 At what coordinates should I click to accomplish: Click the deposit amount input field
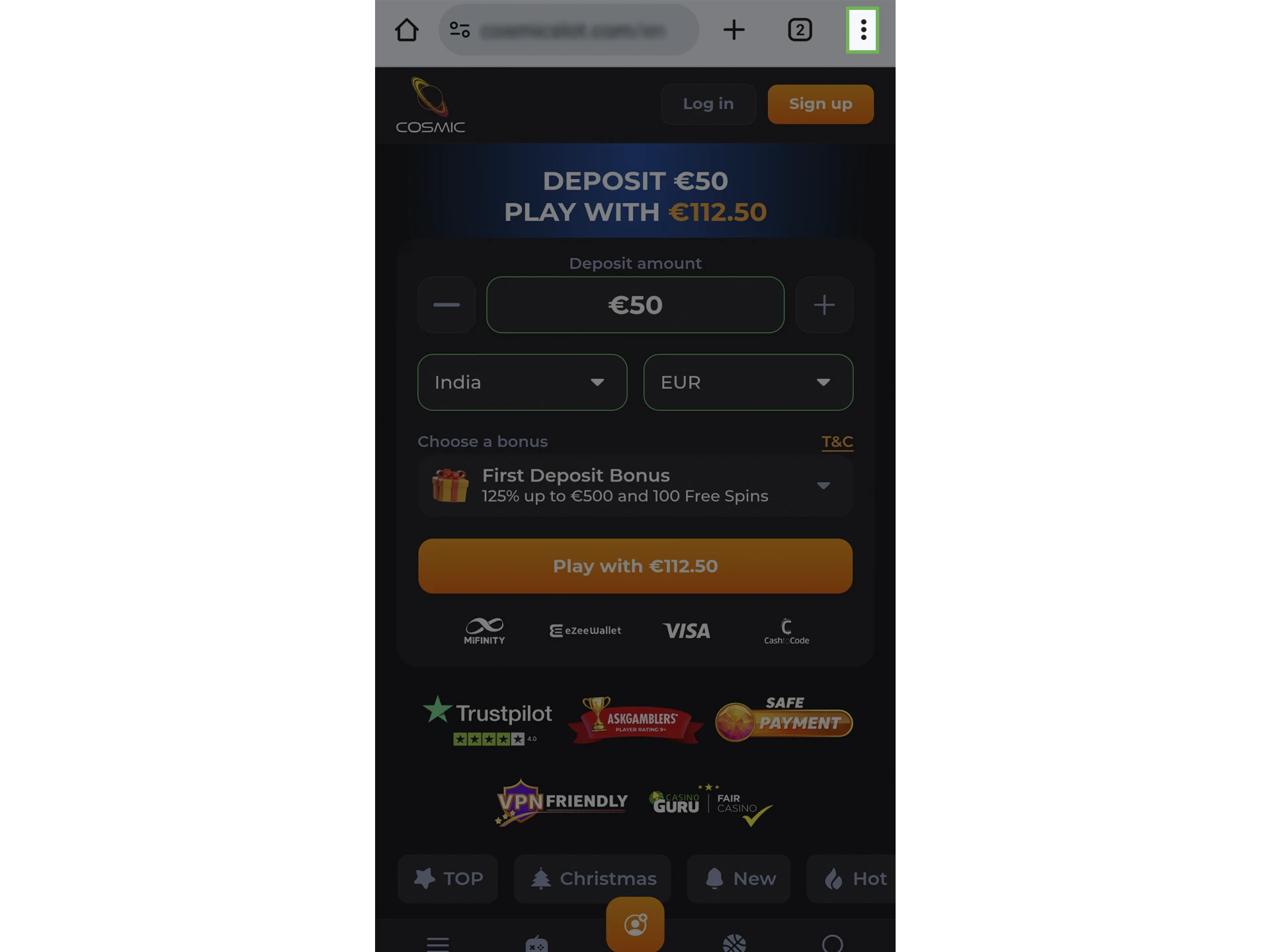click(635, 304)
